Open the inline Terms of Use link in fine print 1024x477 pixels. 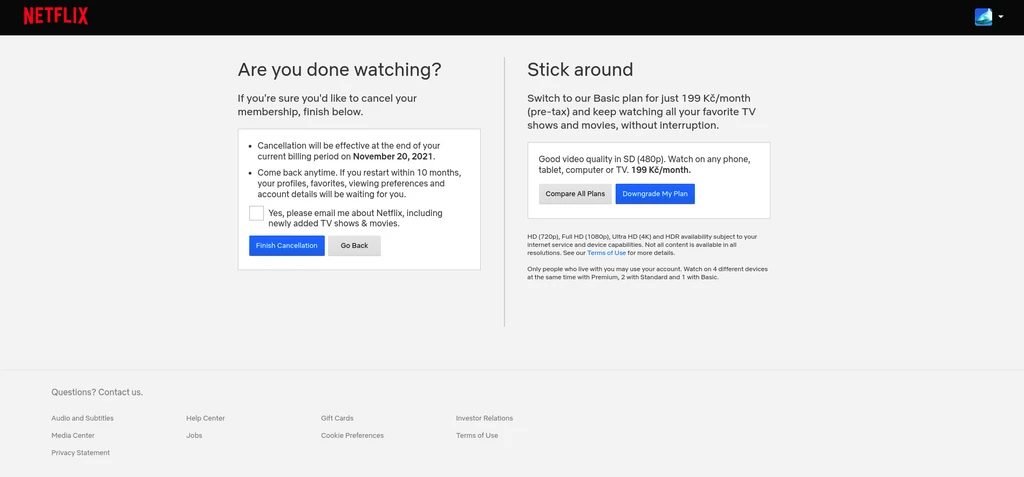[x=606, y=253]
